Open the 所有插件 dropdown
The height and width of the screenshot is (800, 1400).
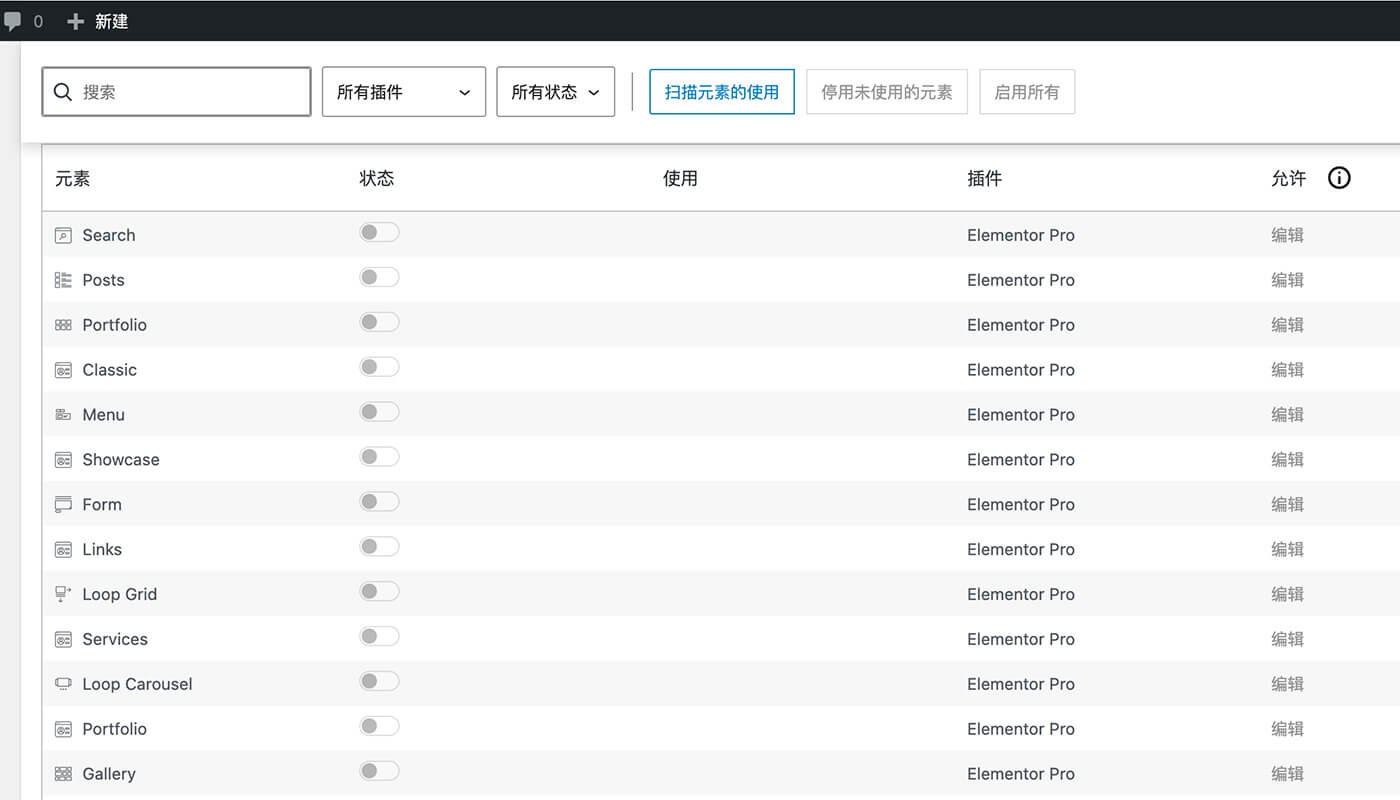point(403,91)
